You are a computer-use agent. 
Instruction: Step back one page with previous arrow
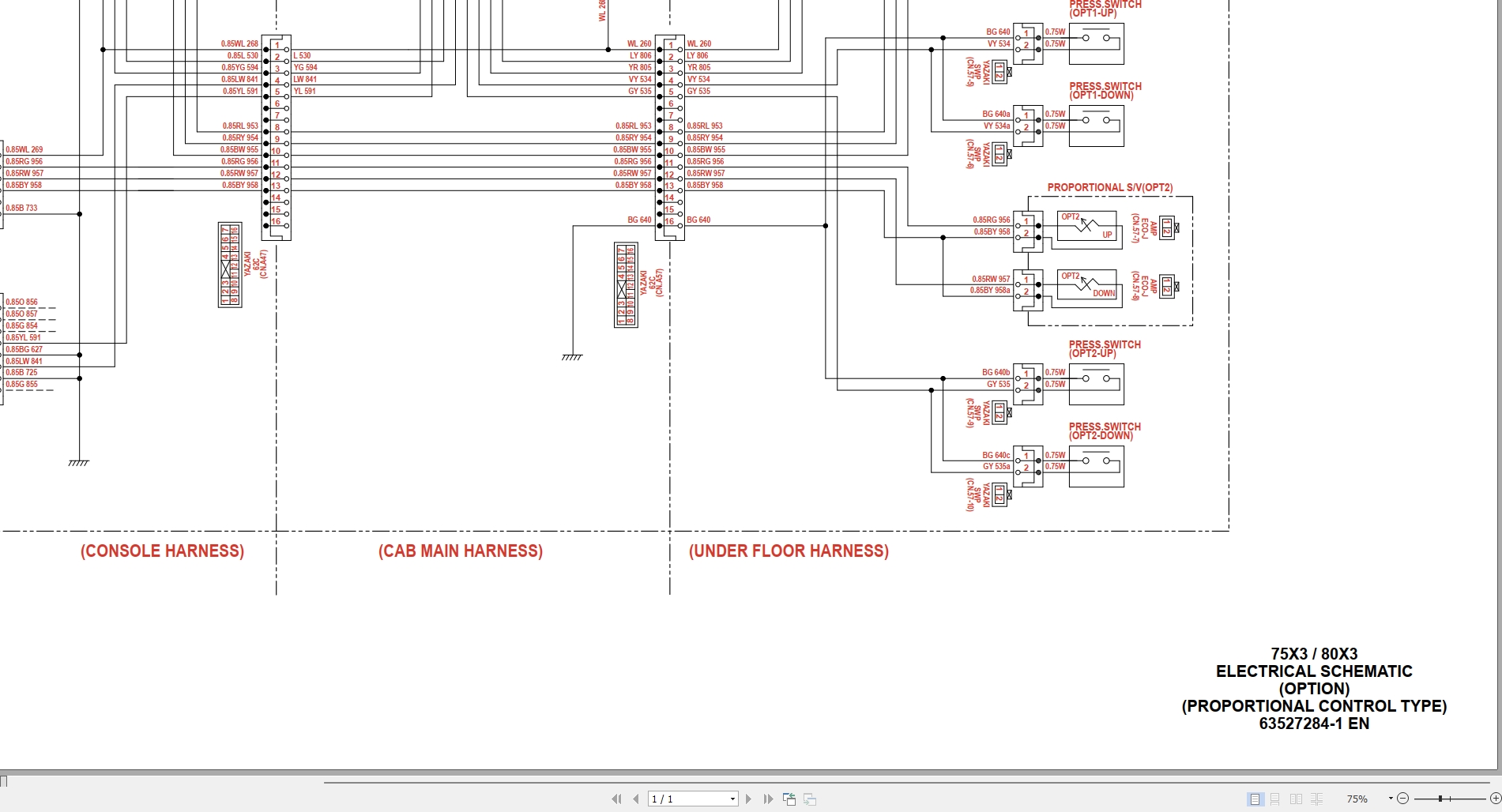coord(636,799)
